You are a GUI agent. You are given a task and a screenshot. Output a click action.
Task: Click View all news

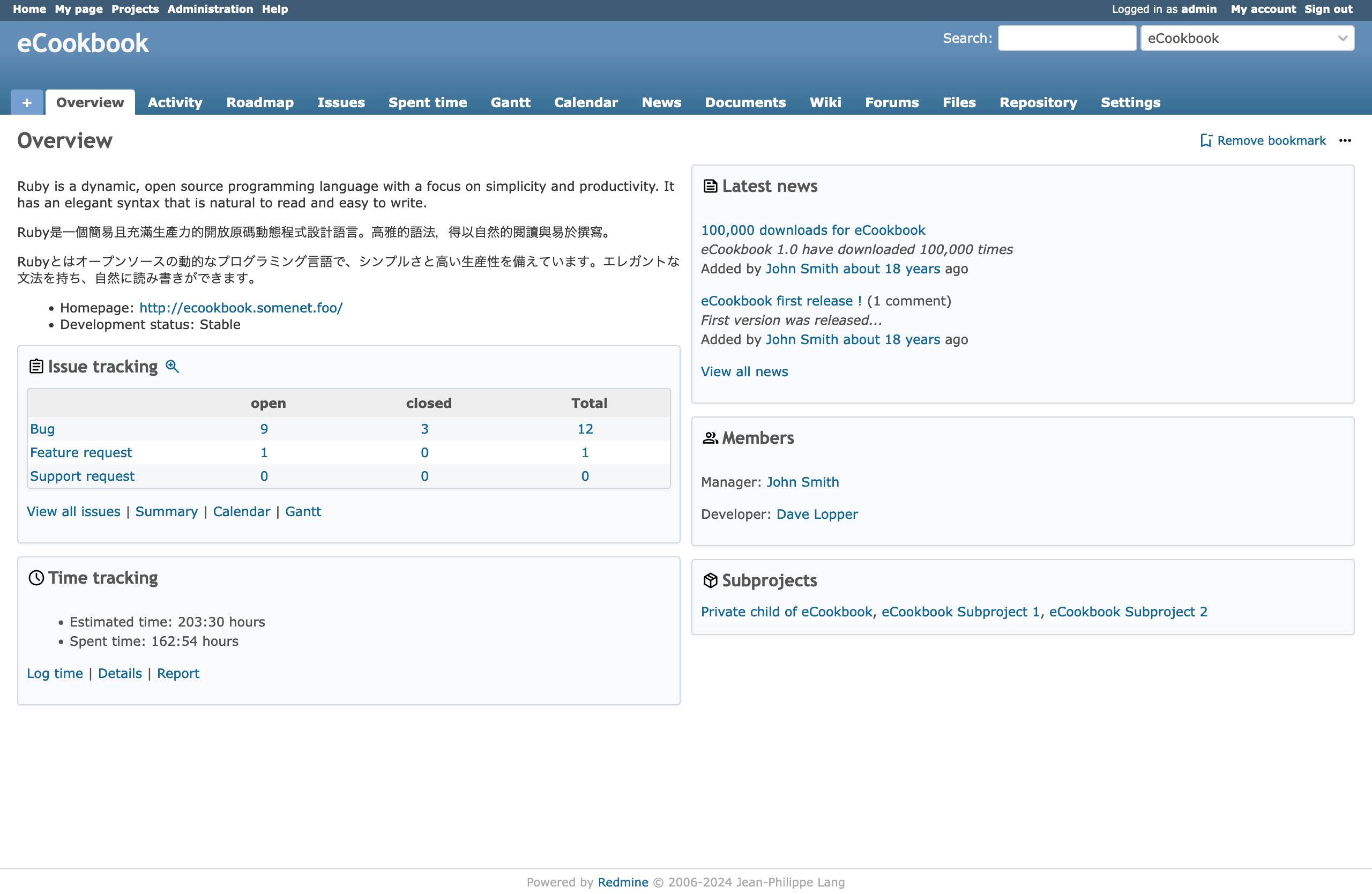tap(744, 372)
